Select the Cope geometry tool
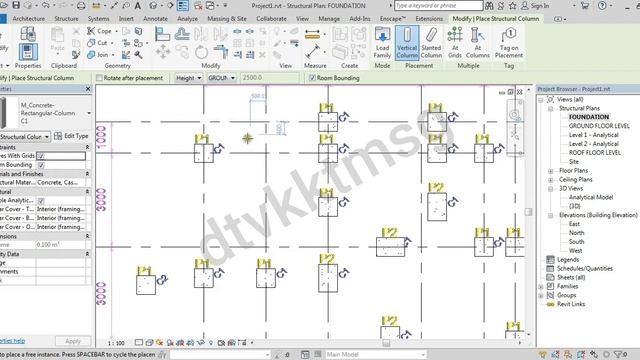This screenshot has height=360, width=640. tap(100, 31)
